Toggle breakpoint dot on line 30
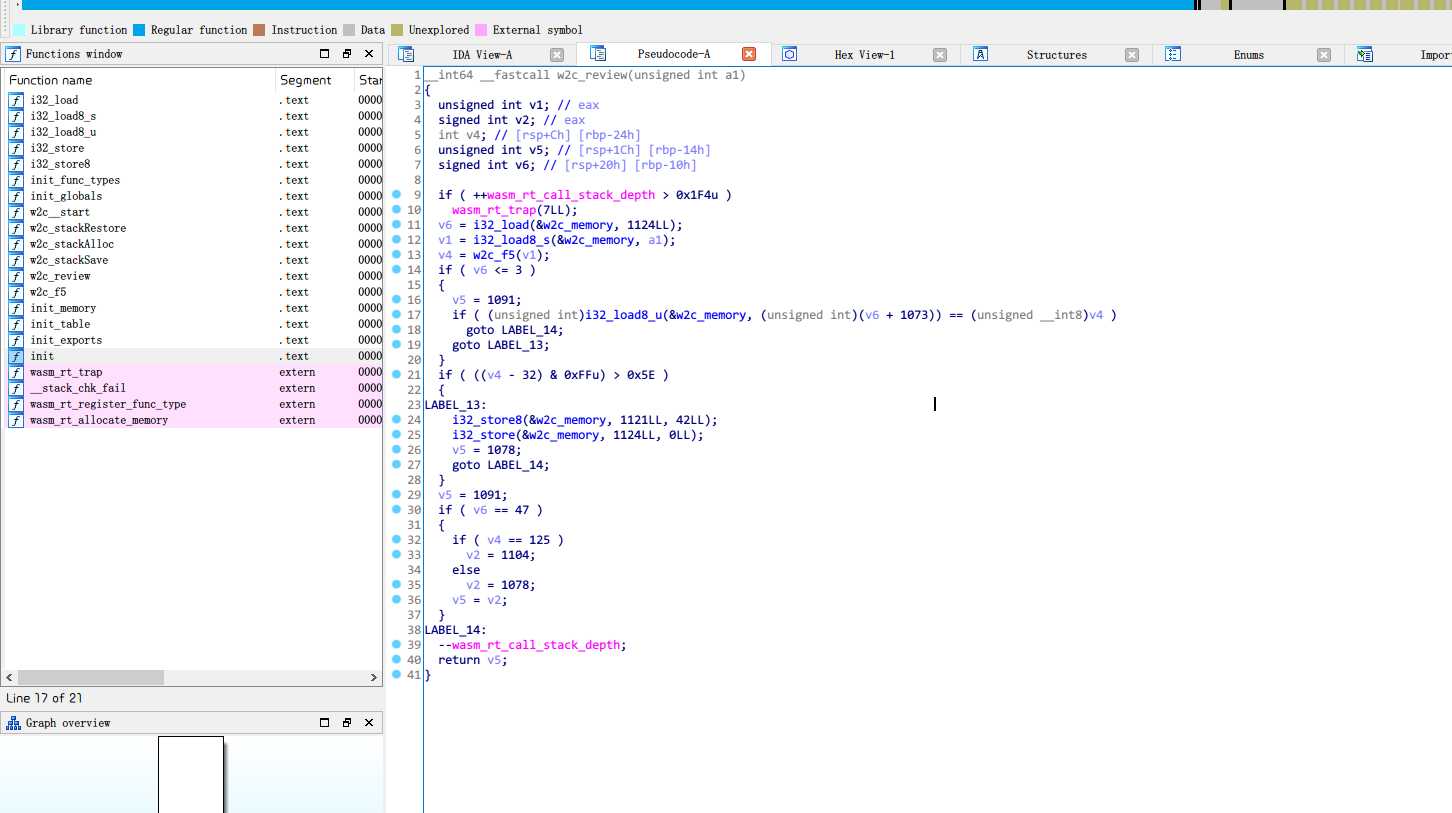The width and height of the screenshot is (1452, 813). (396, 510)
